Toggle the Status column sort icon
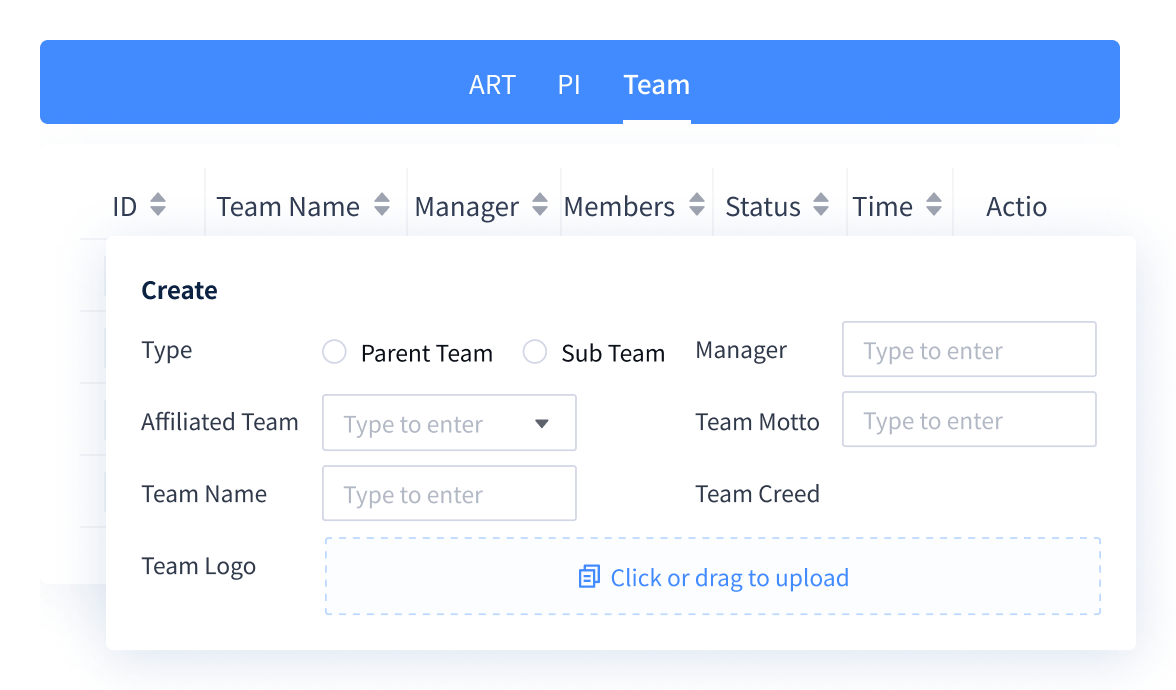1176x690 pixels. point(821,206)
